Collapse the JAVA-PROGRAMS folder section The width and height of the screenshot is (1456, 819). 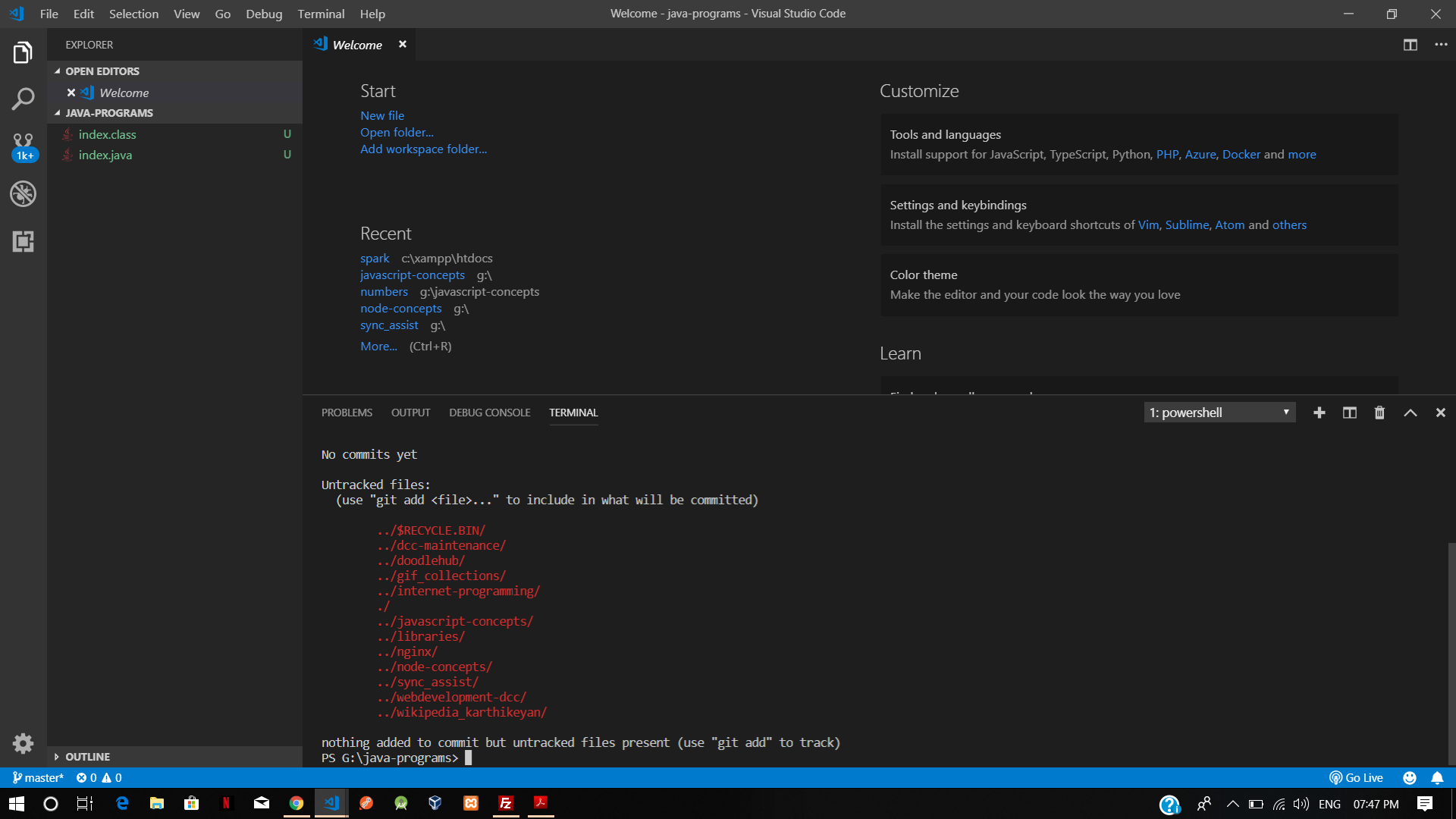coord(108,112)
